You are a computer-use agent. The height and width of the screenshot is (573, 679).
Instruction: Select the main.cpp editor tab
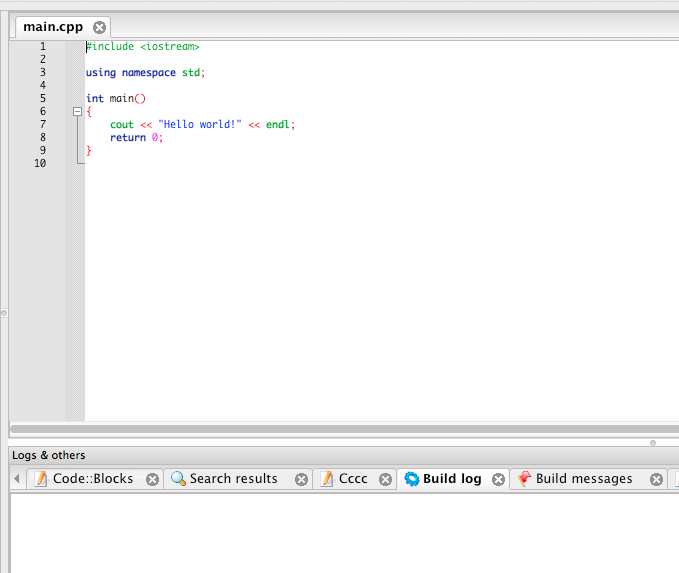53,27
